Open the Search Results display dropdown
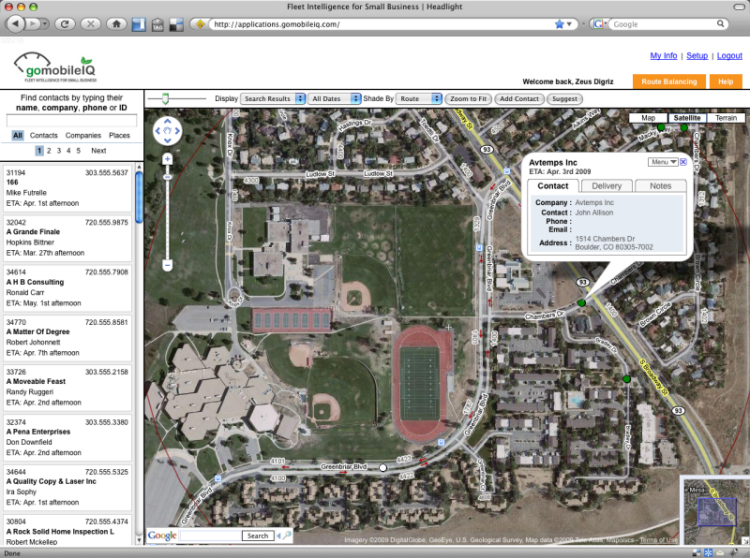The height and width of the screenshot is (558, 750). 272,99
